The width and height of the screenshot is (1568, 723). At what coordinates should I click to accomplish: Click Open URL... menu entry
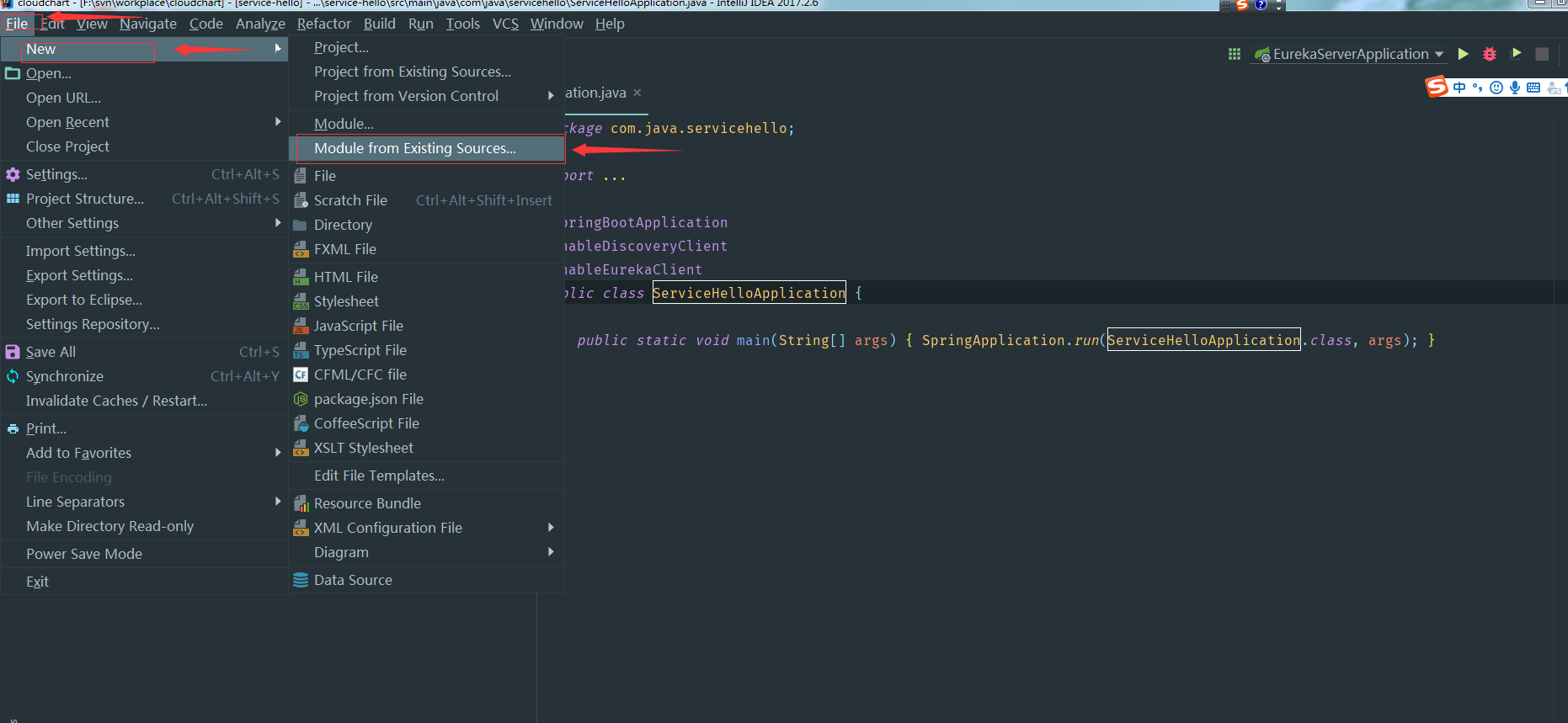144,98
